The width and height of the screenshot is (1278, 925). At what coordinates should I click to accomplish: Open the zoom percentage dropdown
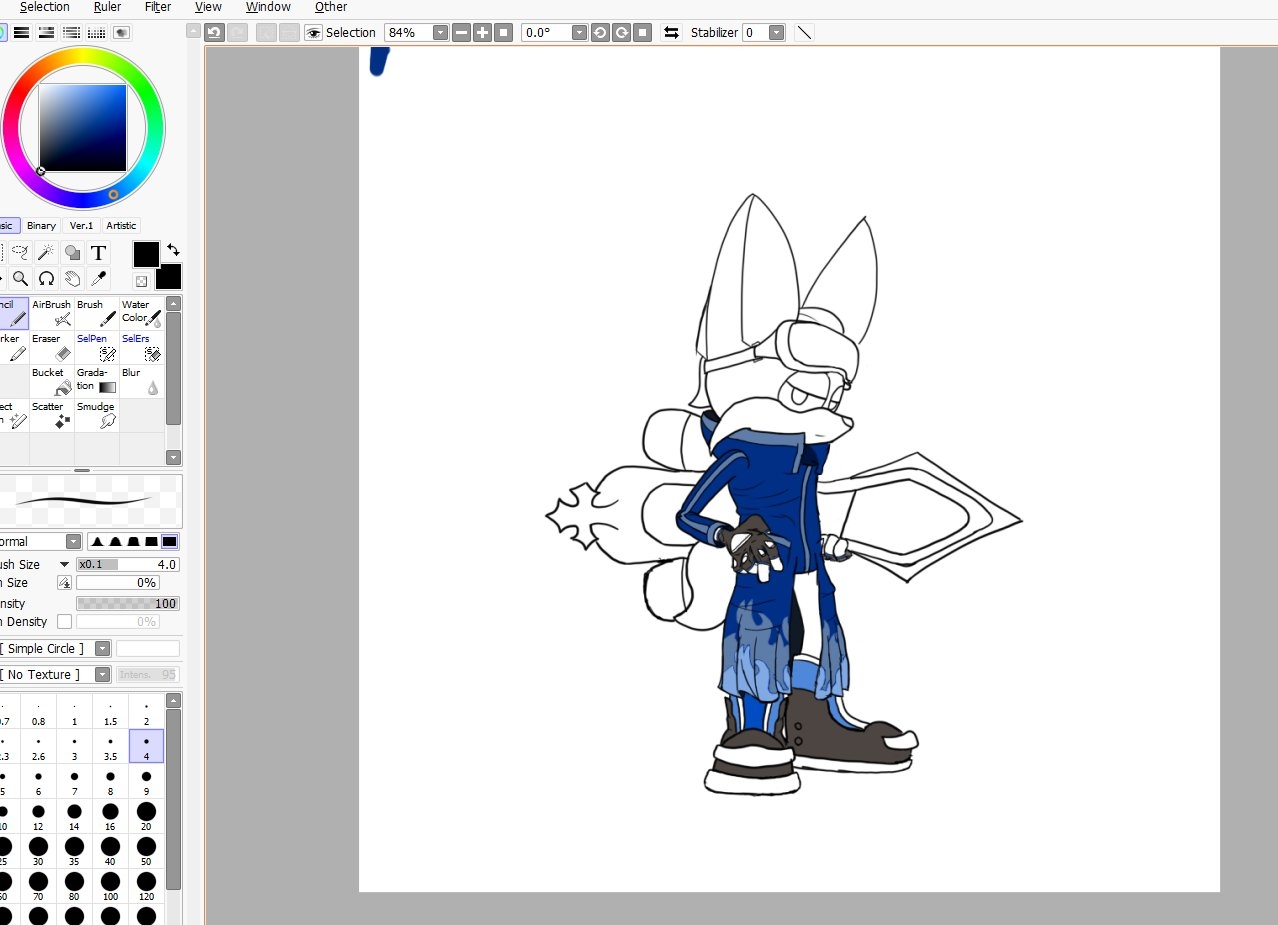(x=440, y=32)
